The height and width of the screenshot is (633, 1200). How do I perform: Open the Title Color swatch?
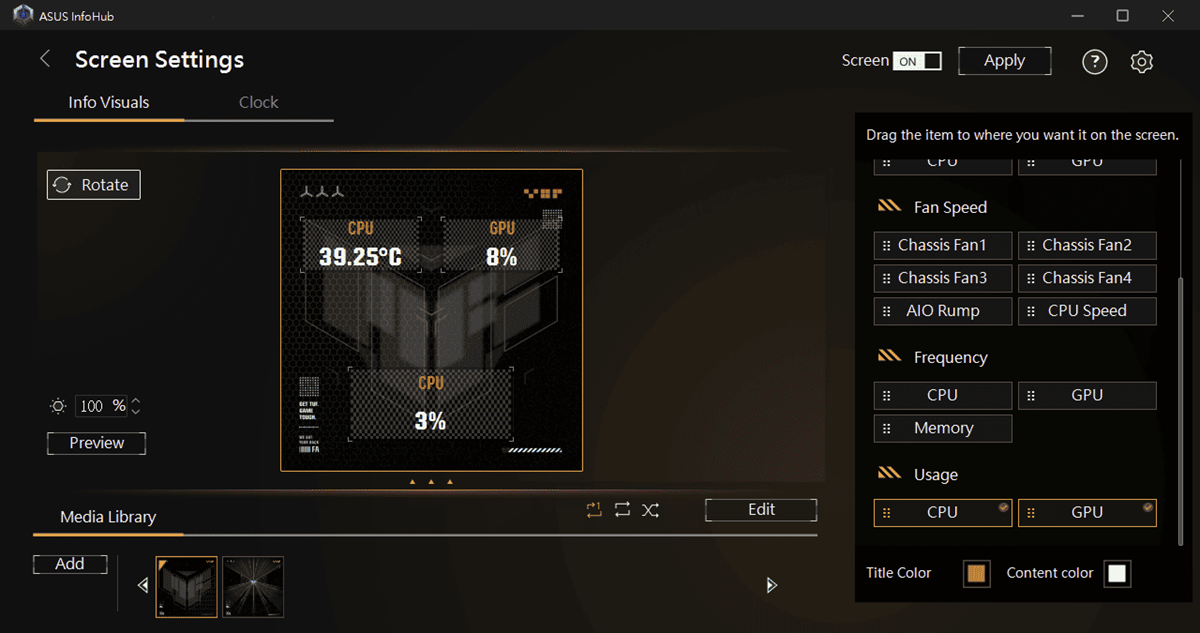pos(976,573)
